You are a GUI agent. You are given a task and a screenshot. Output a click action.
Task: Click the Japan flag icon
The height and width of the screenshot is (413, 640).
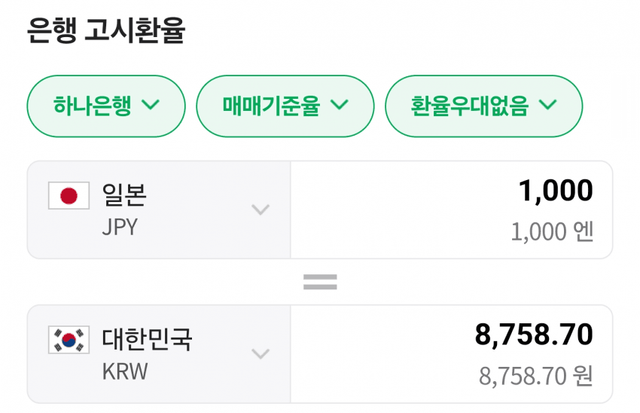point(69,196)
